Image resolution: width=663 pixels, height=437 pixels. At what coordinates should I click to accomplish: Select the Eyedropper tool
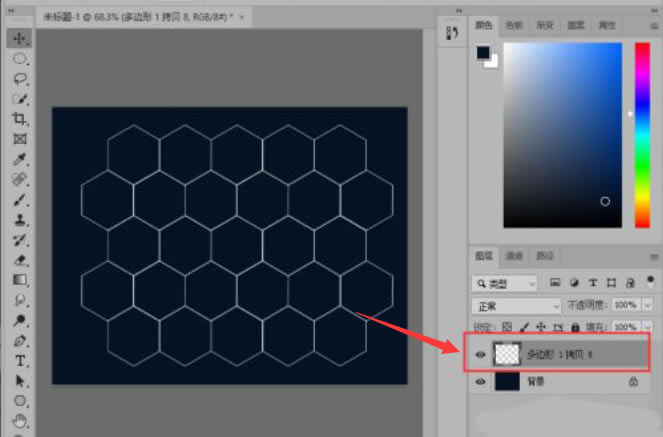point(19,159)
